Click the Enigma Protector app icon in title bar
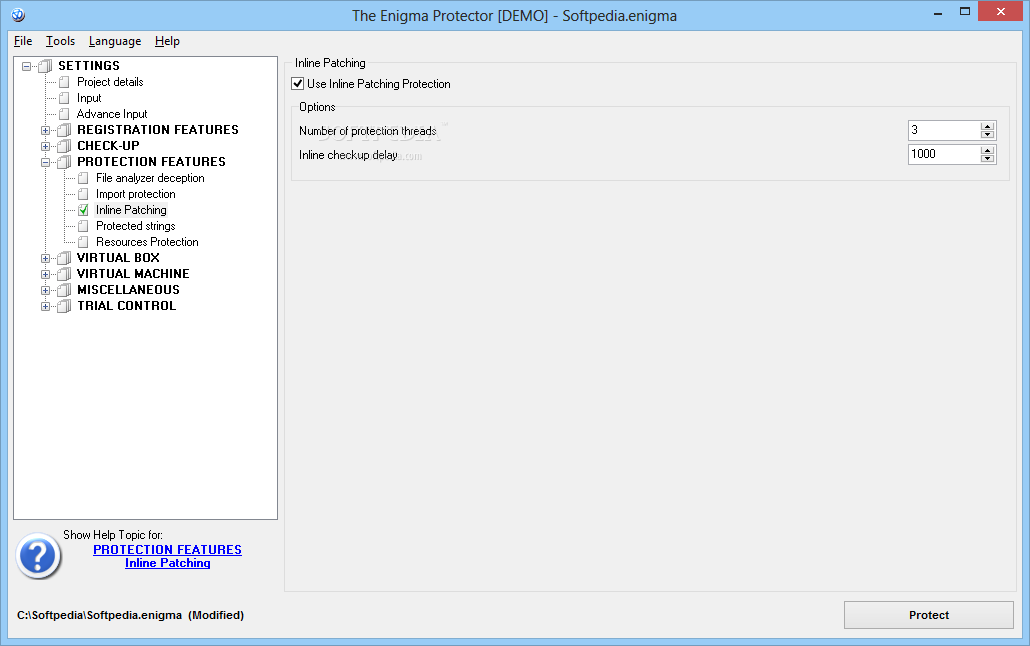The width and height of the screenshot is (1030, 646). pyautogui.click(x=18, y=14)
